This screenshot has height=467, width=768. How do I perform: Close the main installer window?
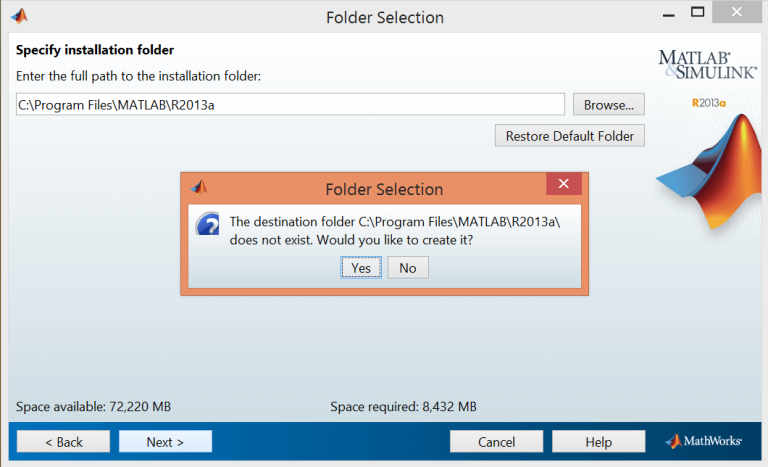737,12
